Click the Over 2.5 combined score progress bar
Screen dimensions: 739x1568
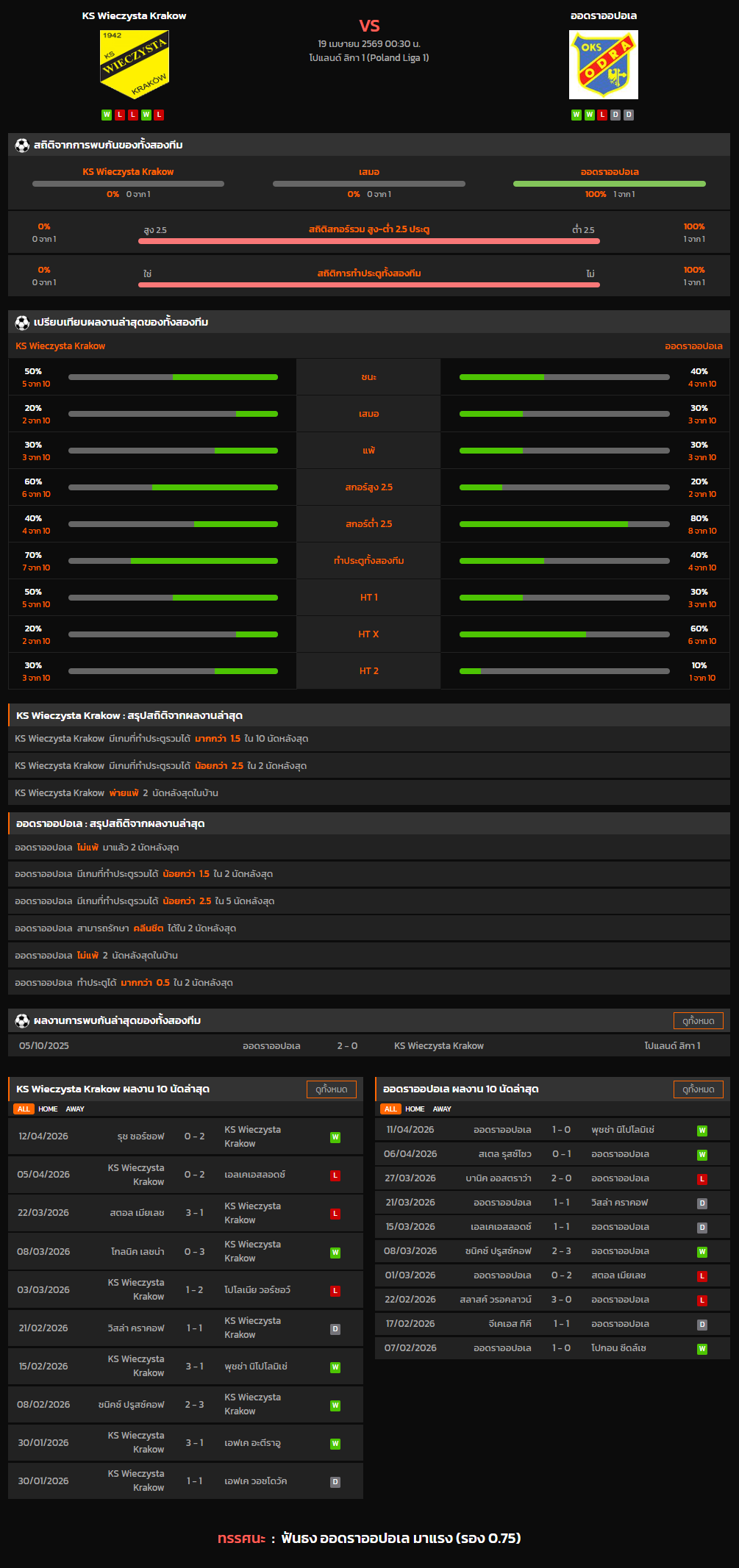(369, 241)
